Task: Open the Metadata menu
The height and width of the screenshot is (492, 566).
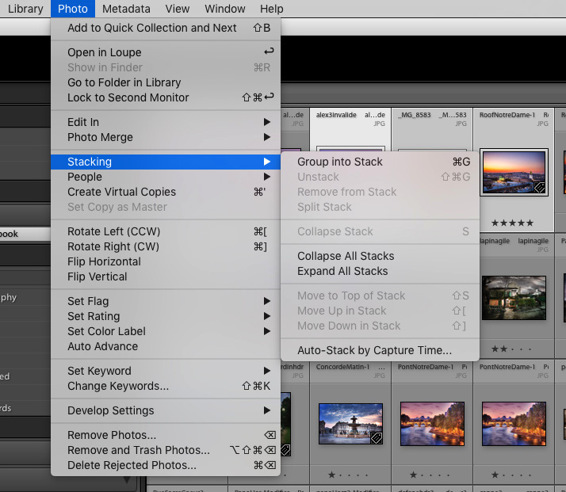Action: pos(126,8)
